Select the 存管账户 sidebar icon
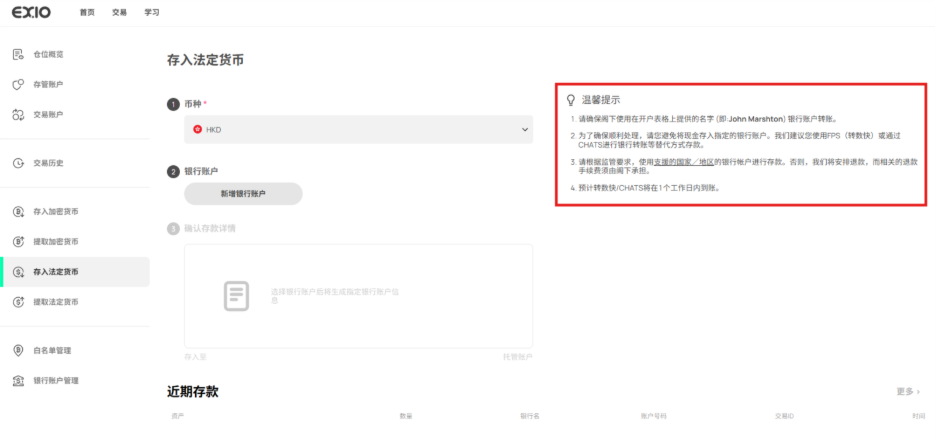 tap(19, 84)
